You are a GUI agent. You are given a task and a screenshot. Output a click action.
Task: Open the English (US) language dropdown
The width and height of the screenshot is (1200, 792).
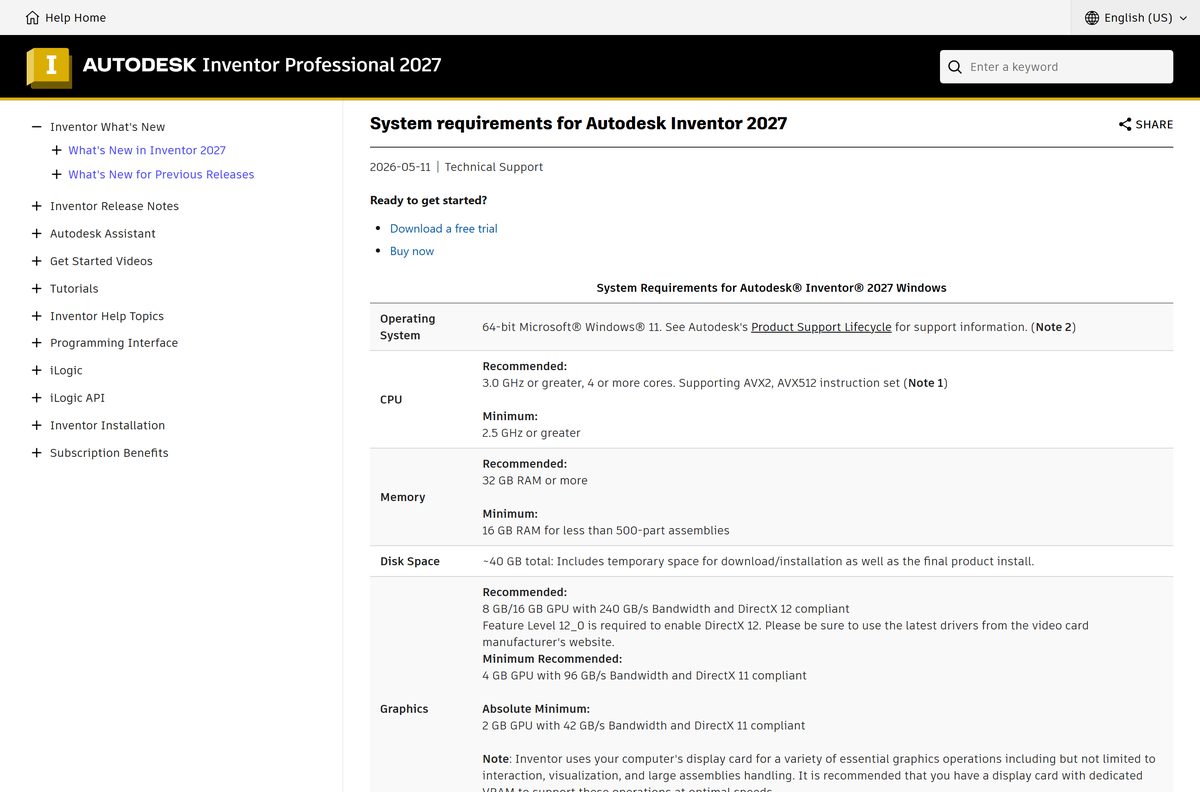(1135, 18)
